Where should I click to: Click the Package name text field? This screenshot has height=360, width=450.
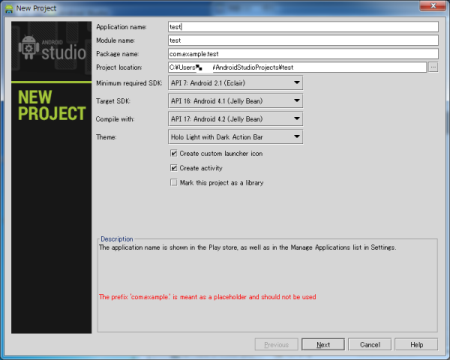point(303,54)
